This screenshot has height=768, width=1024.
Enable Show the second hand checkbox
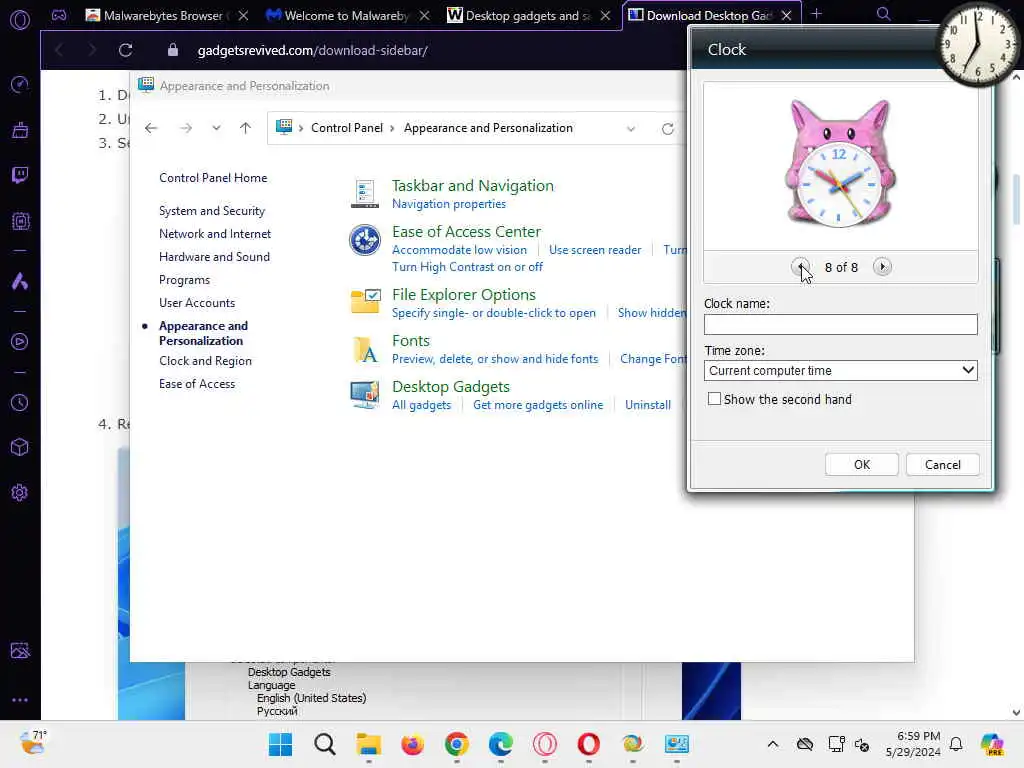coord(714,399)
